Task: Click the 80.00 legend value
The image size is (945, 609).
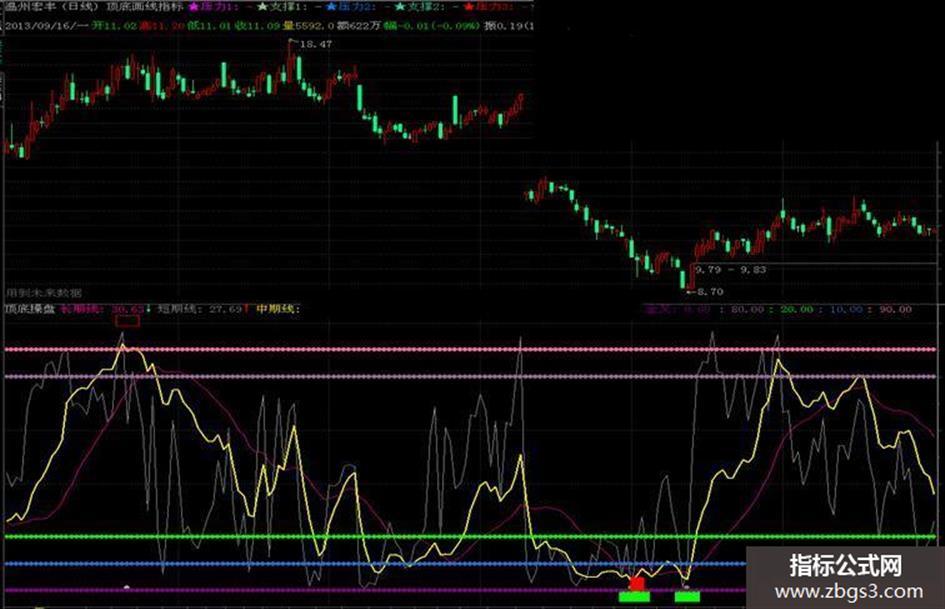Action: [747, 309]
